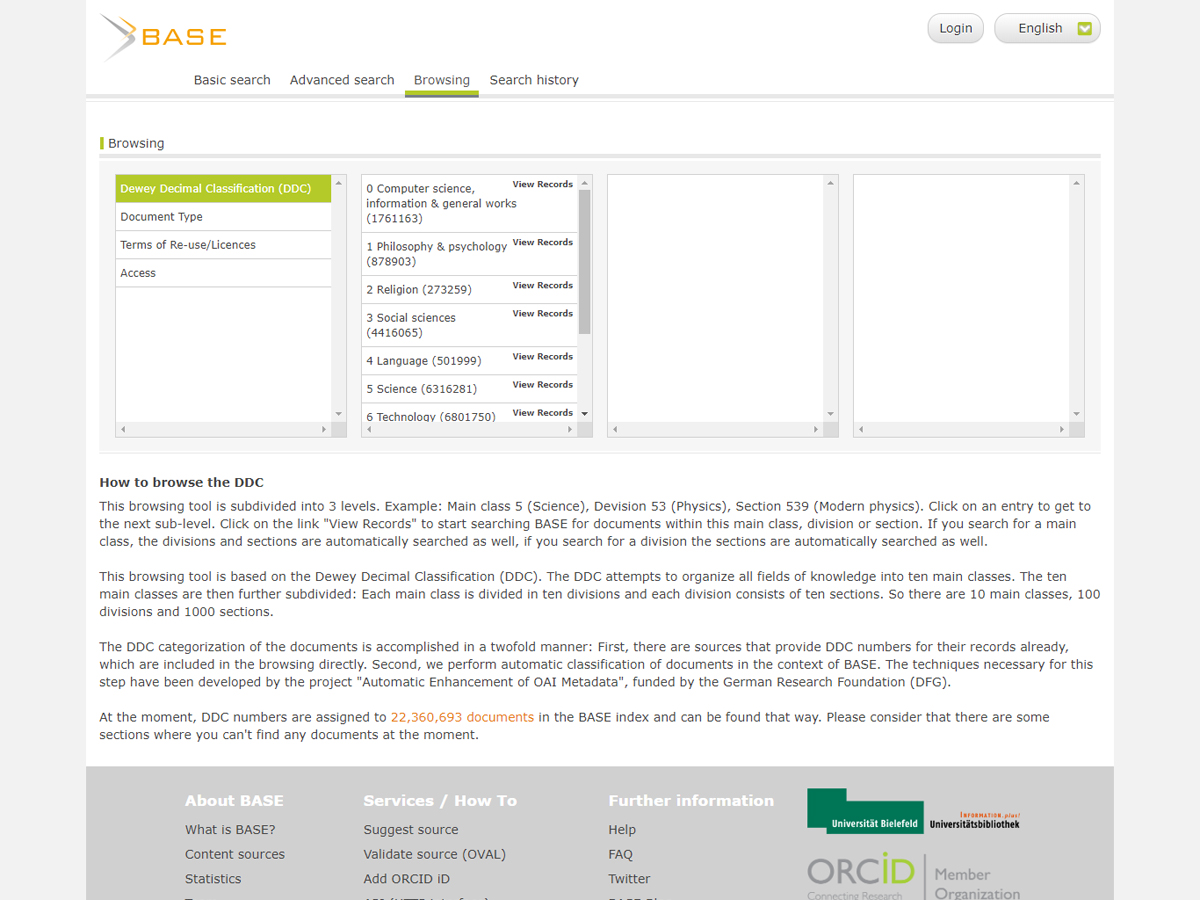Go to the Search history tab
The width and height of the screenshot is (1200, 900).
(x=534, y=80)
